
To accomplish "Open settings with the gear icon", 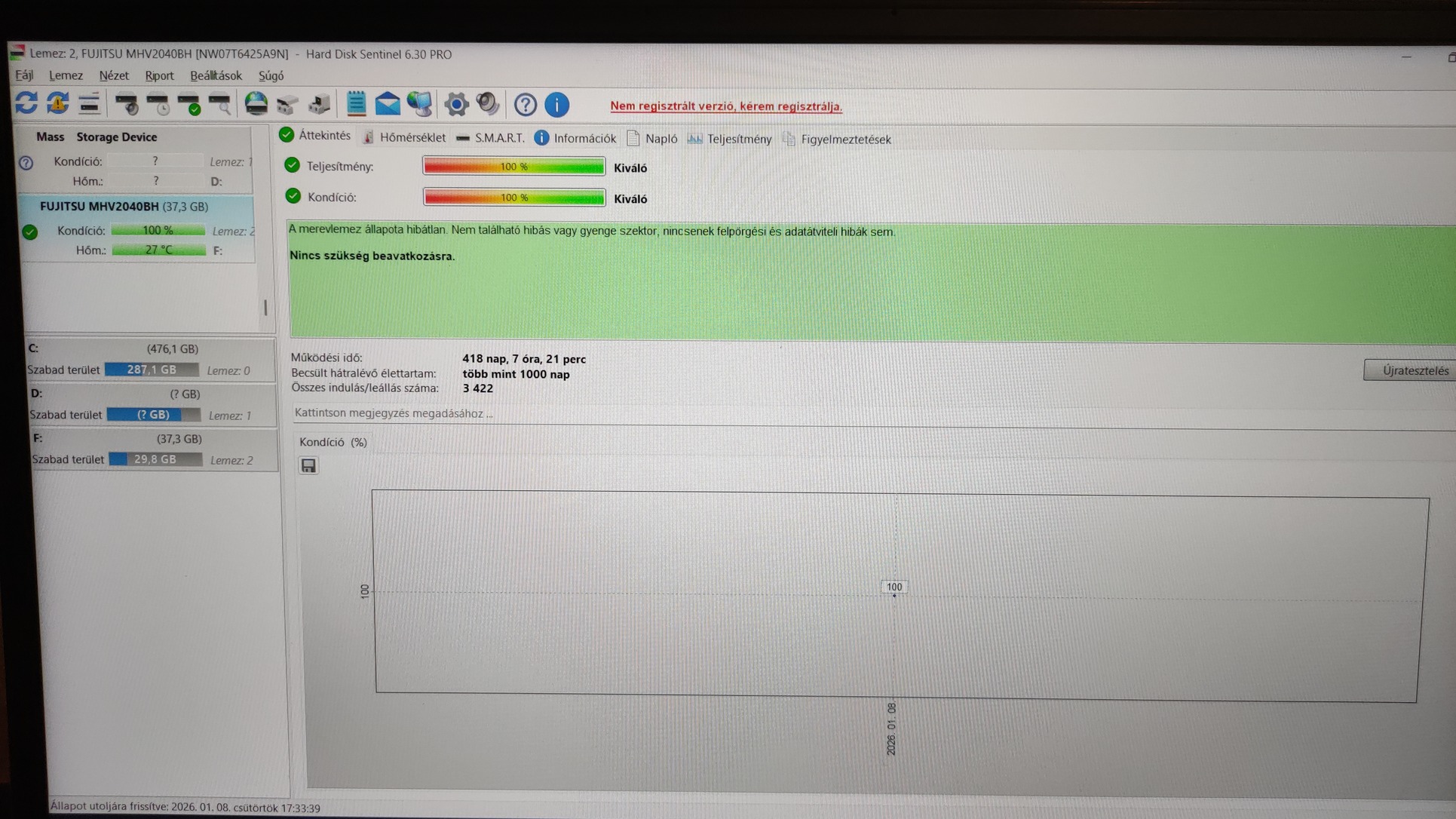I will click(x=456, y=104).
